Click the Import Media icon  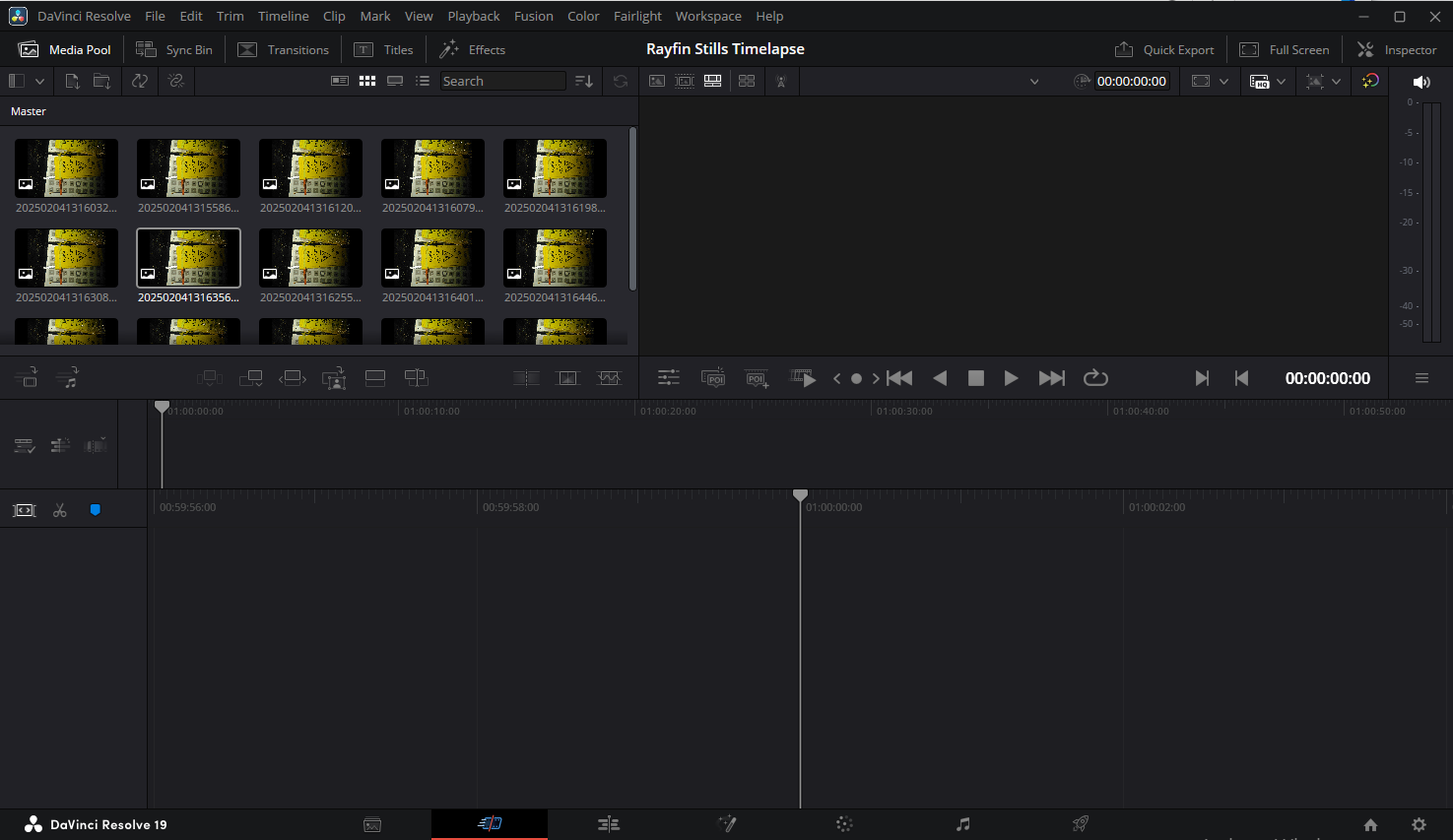point(72,81)
